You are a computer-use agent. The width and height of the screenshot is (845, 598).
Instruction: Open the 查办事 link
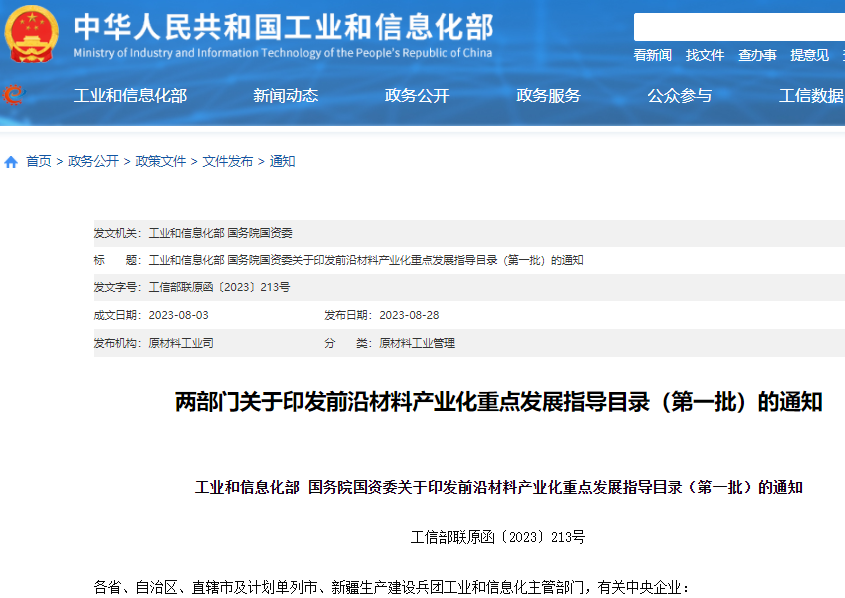(757, 55)
